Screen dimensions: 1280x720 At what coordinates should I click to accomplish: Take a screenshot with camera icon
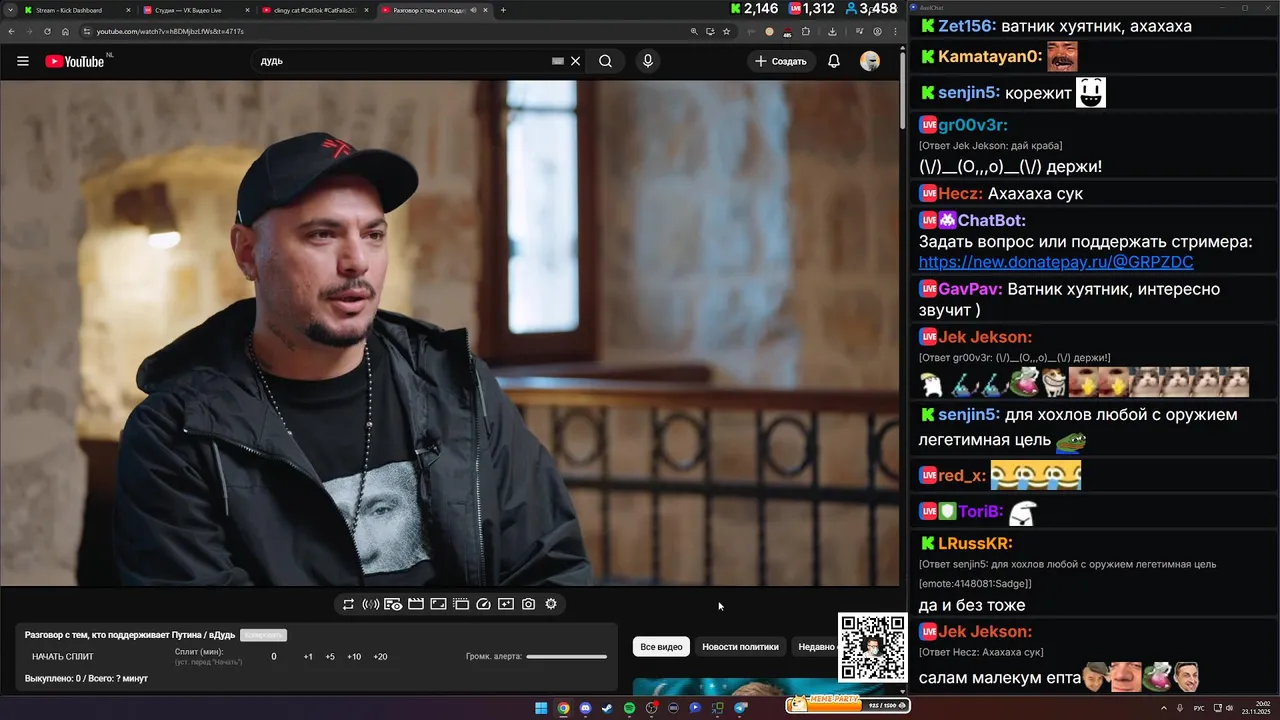[528, 604]
